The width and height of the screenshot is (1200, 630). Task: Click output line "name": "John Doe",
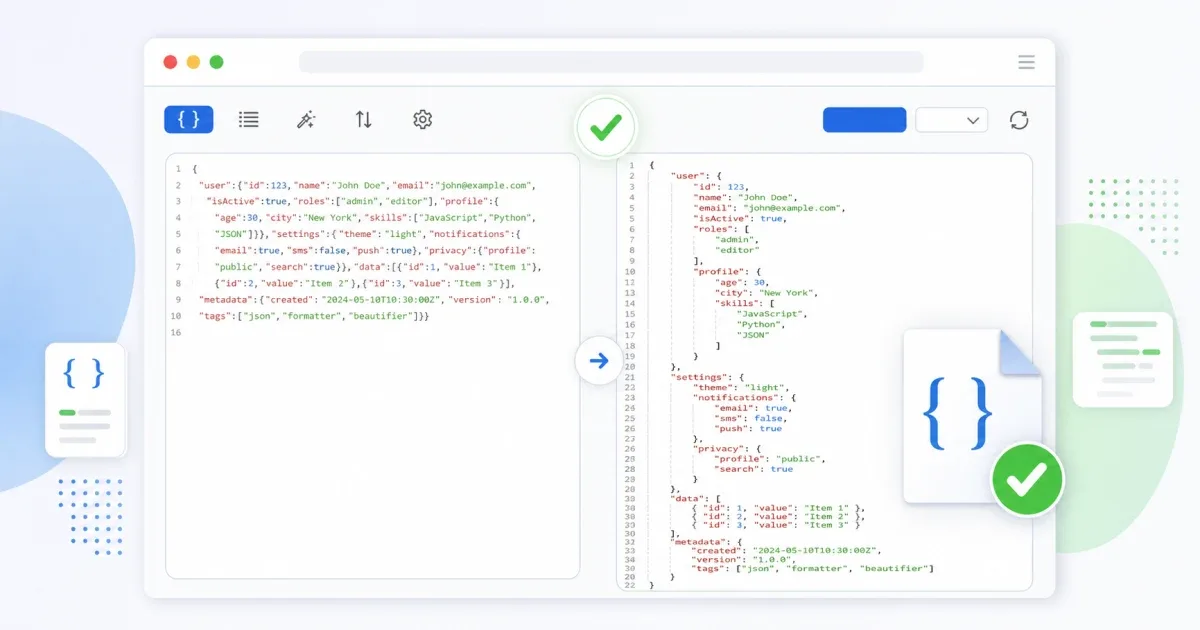pos(743,197)
